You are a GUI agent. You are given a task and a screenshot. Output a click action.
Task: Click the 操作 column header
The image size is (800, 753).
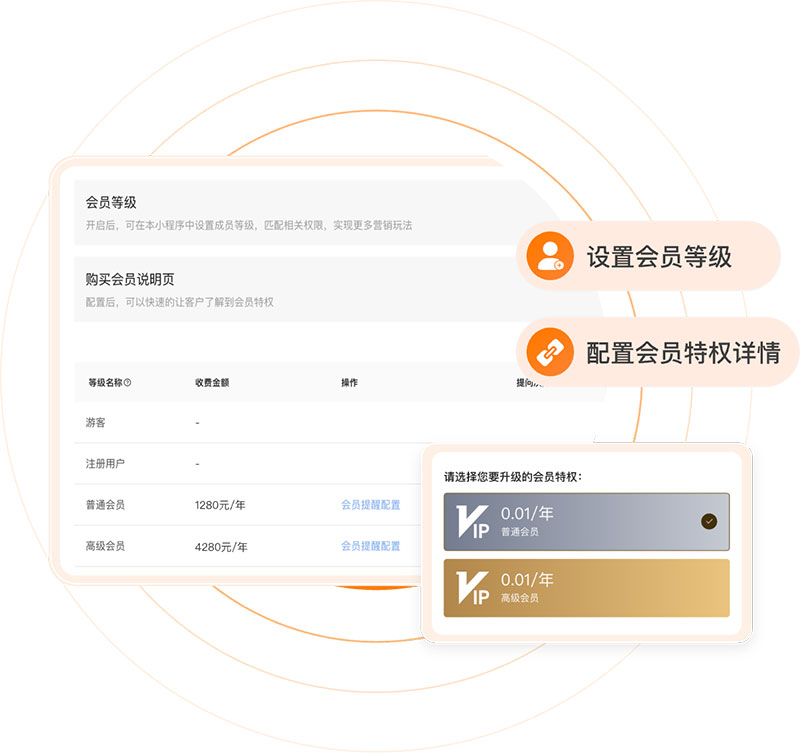click(x=349, y=383)
